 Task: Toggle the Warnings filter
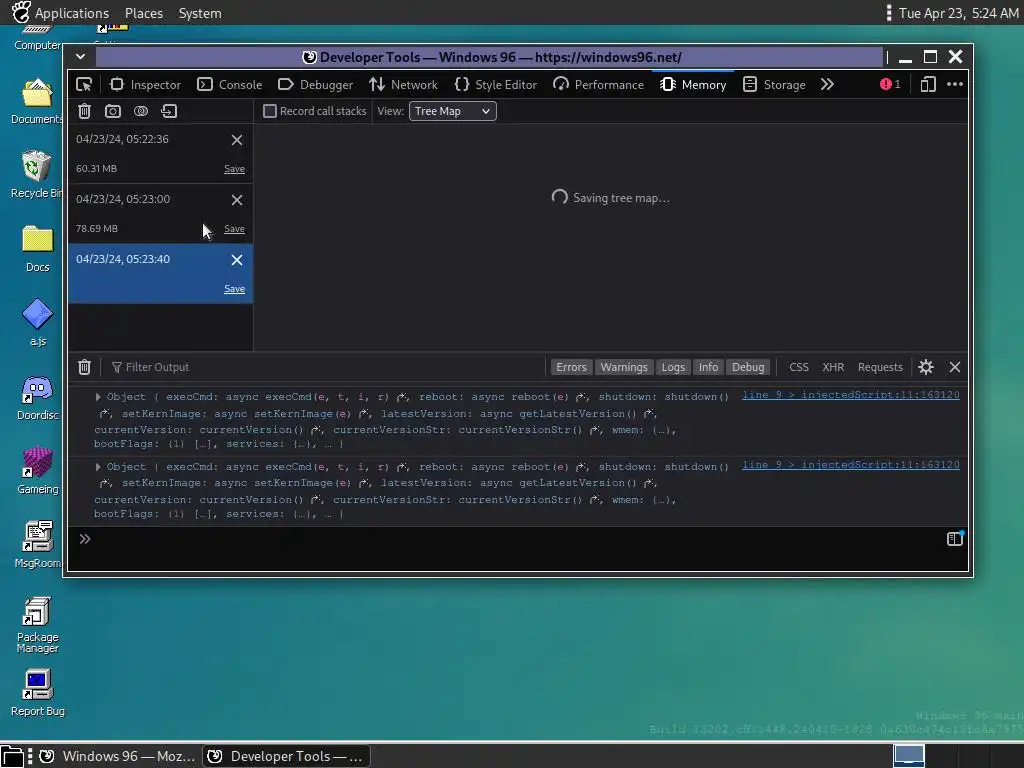click(624, 367)
